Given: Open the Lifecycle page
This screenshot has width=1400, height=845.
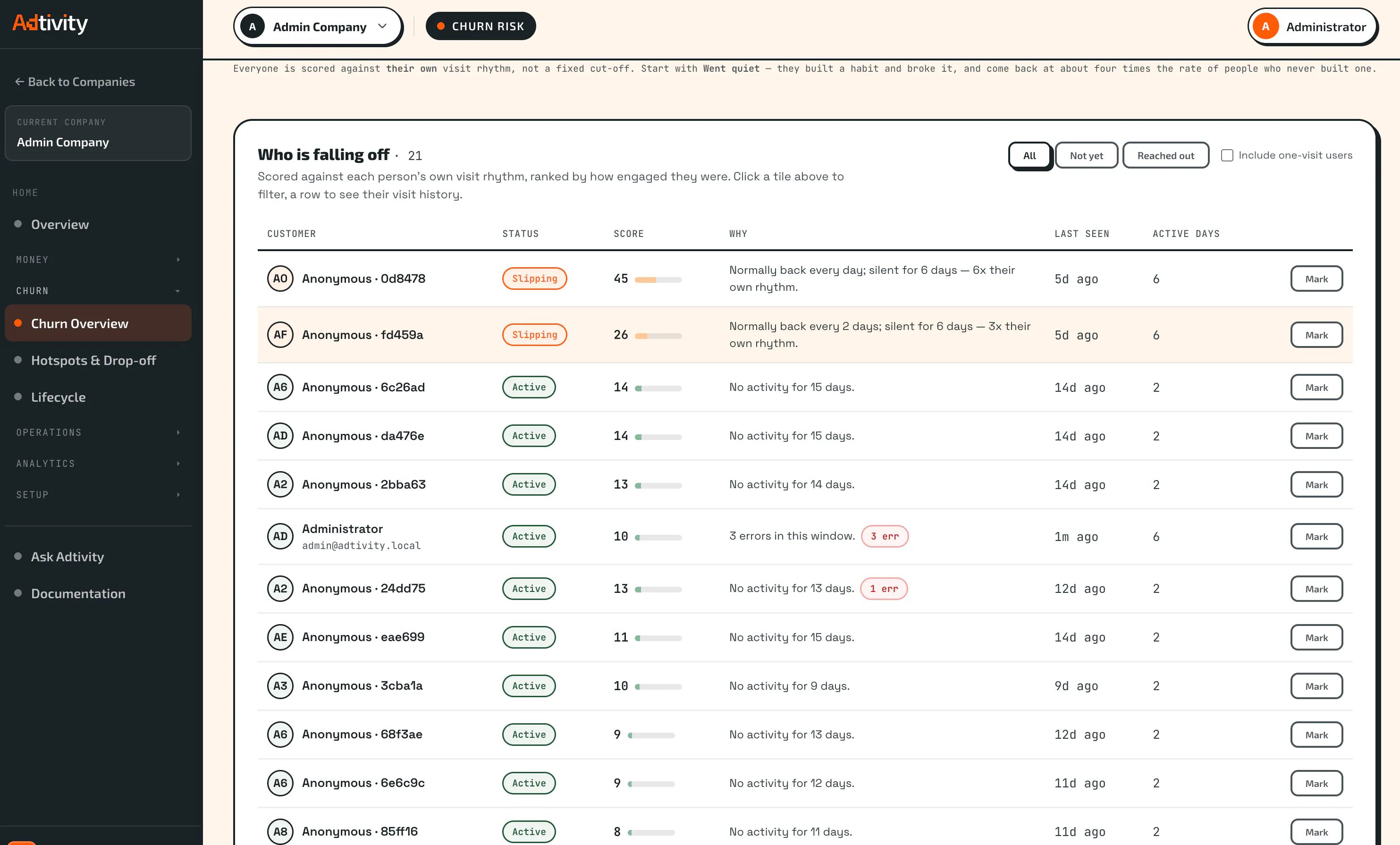Looking at the screenshot, I should [x=98, y=397].
